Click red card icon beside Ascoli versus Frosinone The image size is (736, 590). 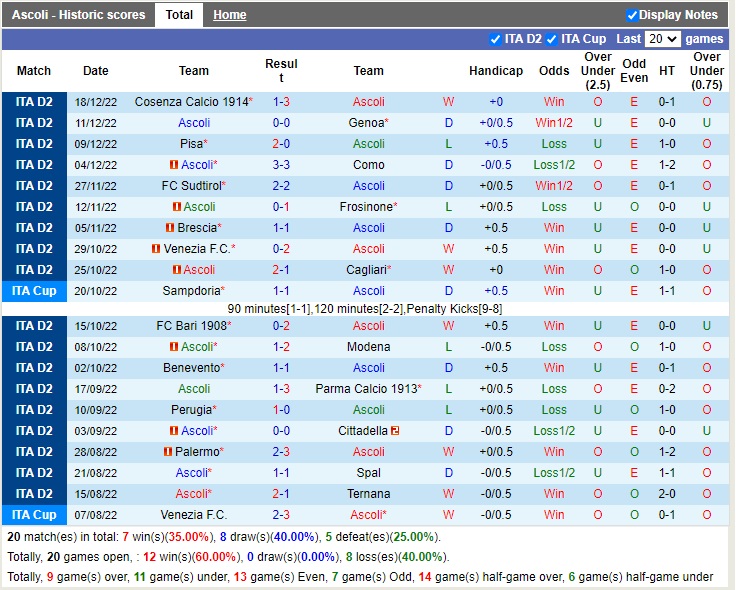tap(176, 207)
